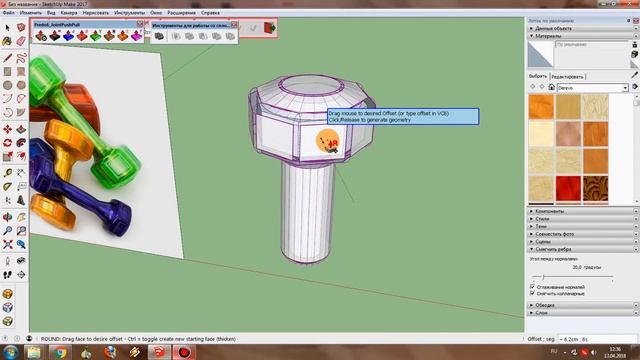This screenshot has width=640, height=360.
Task: Open the Расширения menu
Action: coord(182,13)
